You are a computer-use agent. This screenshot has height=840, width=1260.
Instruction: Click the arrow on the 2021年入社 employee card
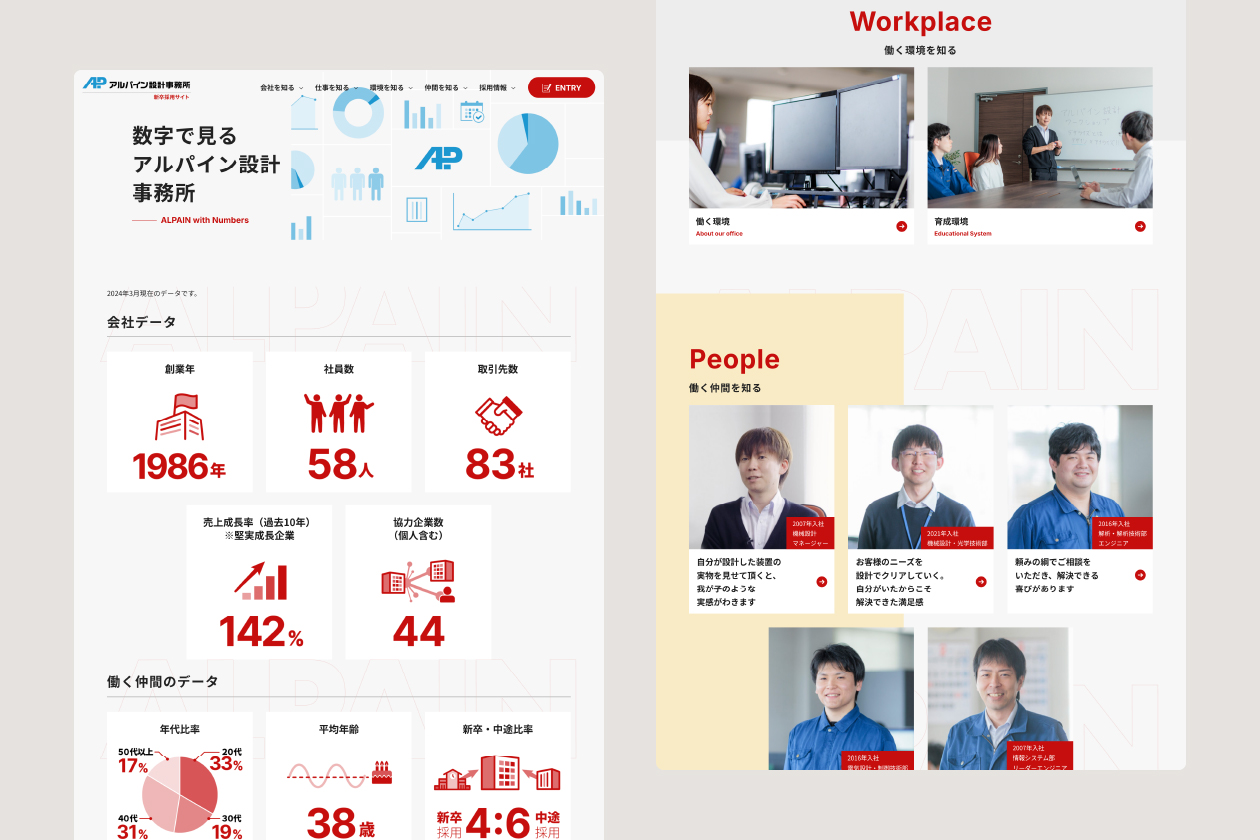[x=981, y=582]
